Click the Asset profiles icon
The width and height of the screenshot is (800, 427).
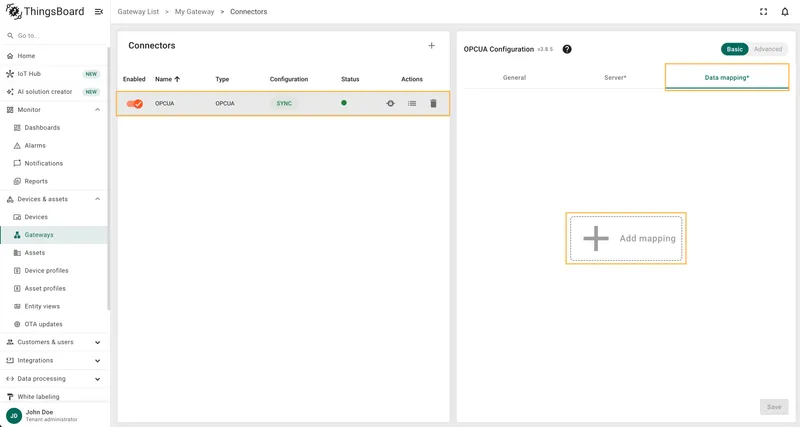(x=17, y=288)
